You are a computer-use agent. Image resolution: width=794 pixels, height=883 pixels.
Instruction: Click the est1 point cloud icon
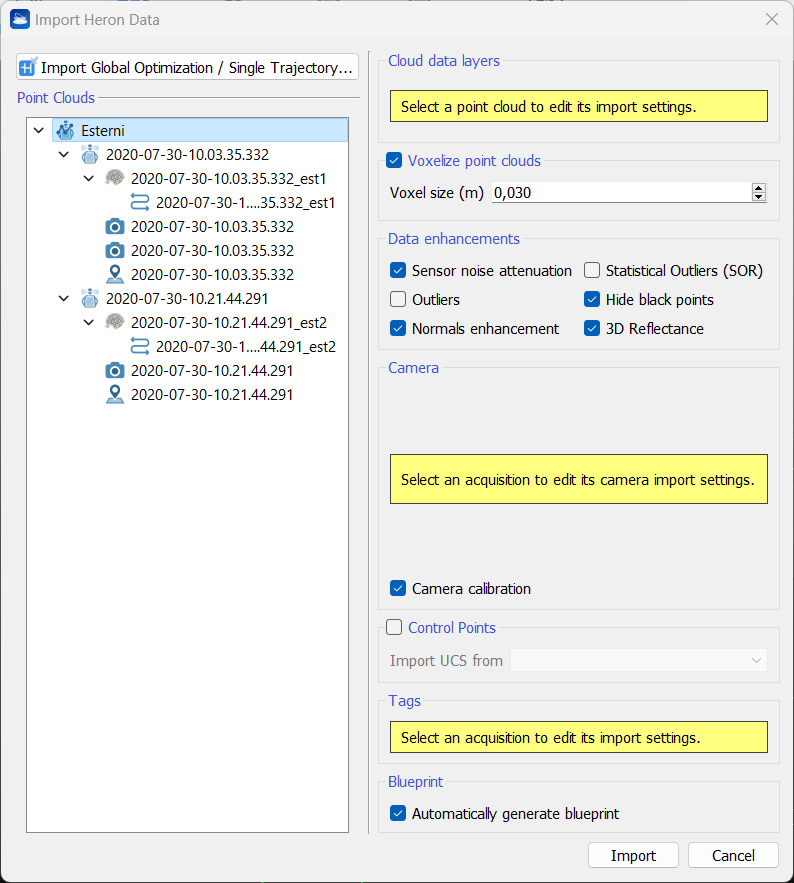[115, 179]
